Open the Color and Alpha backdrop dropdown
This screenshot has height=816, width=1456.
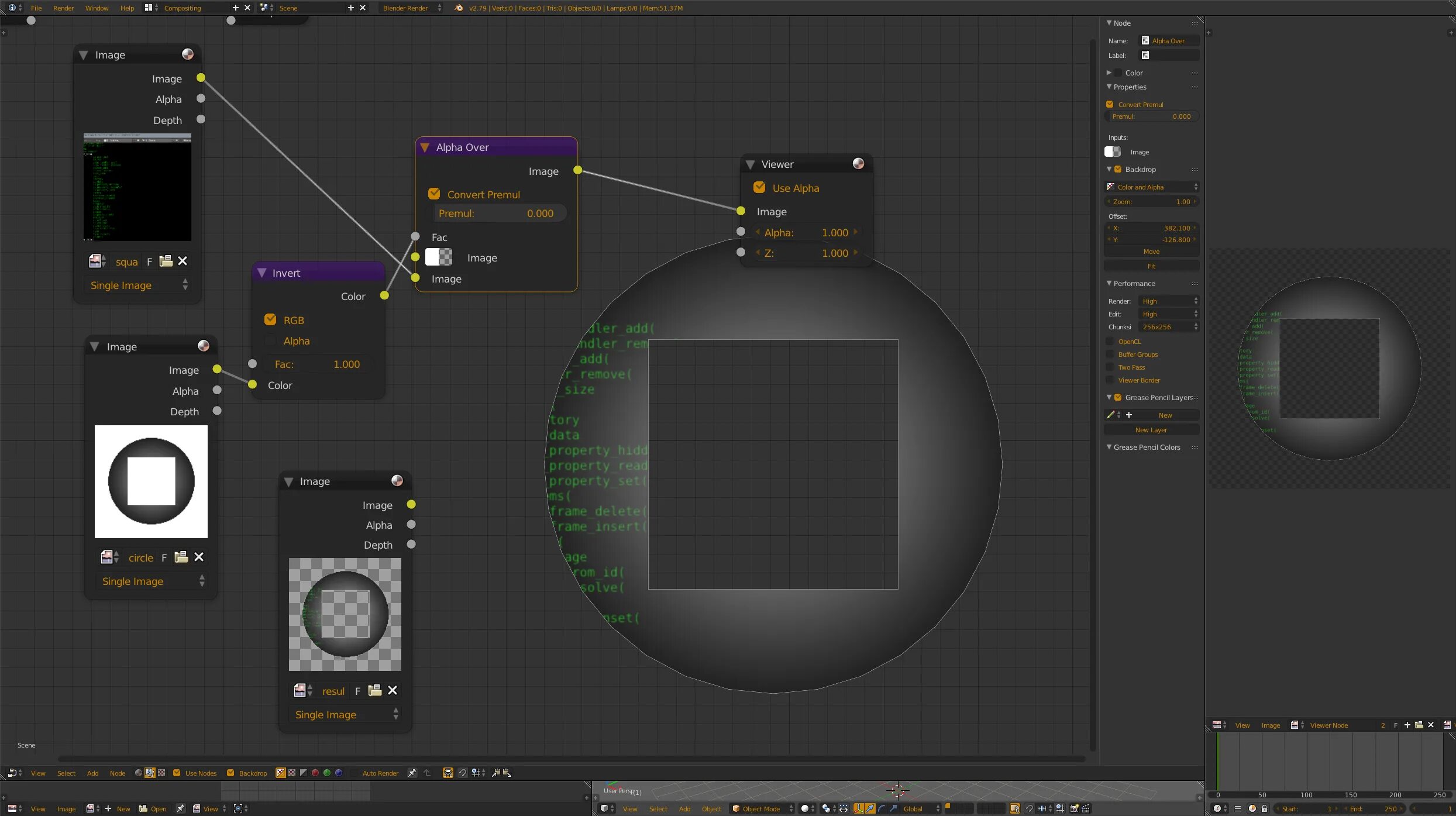tap(1151, 187)
